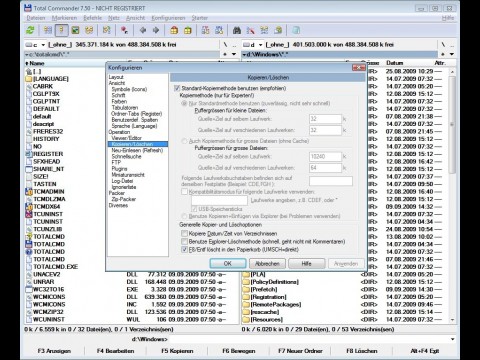Select 'Packer' category in configuration tree
Screen dimensions: 480x360
tap(116, 193)
